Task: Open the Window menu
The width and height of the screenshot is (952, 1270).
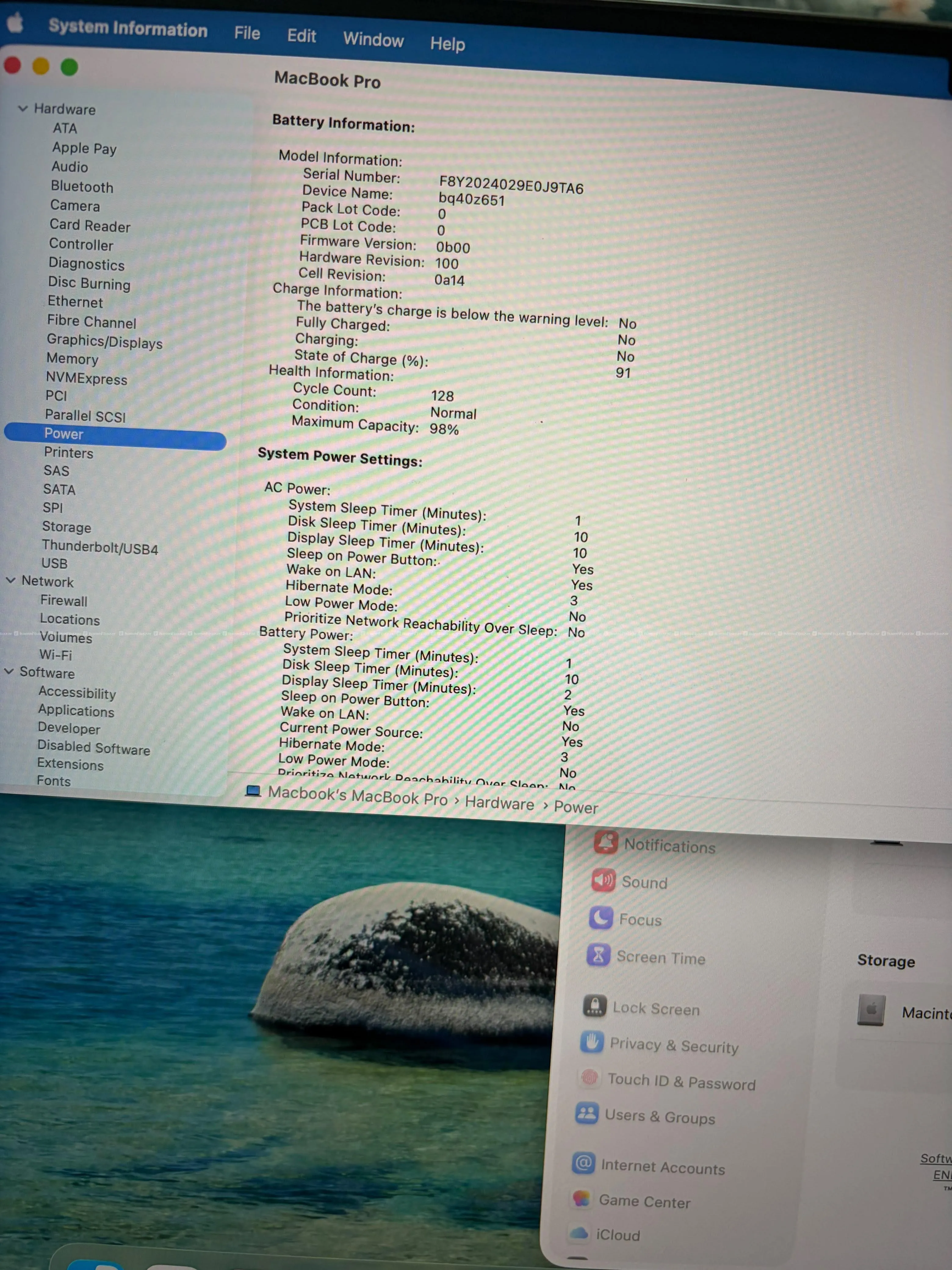Action: click(x=373, y=40)
